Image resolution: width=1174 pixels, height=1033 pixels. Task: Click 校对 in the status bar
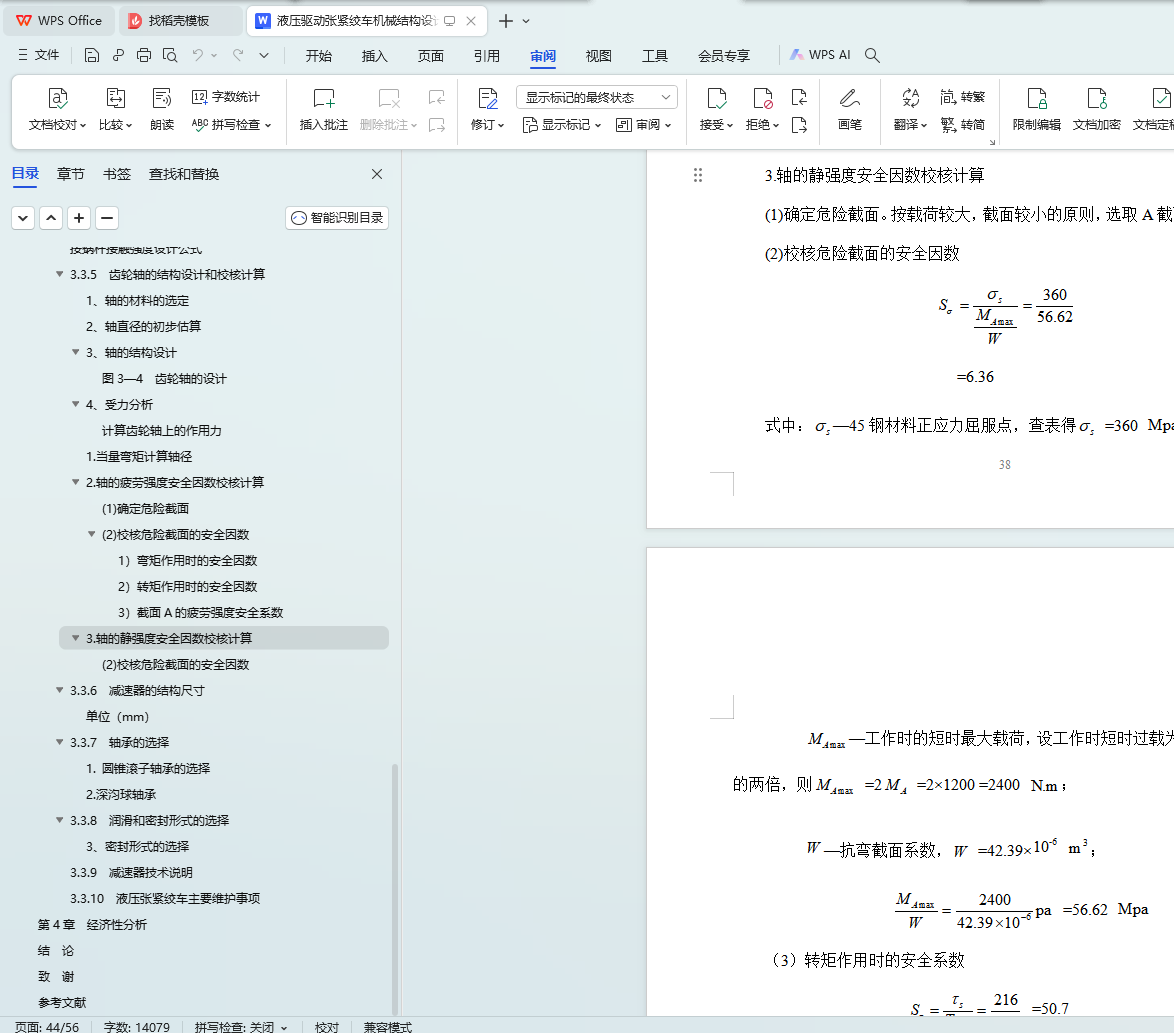coord(326,1027)
